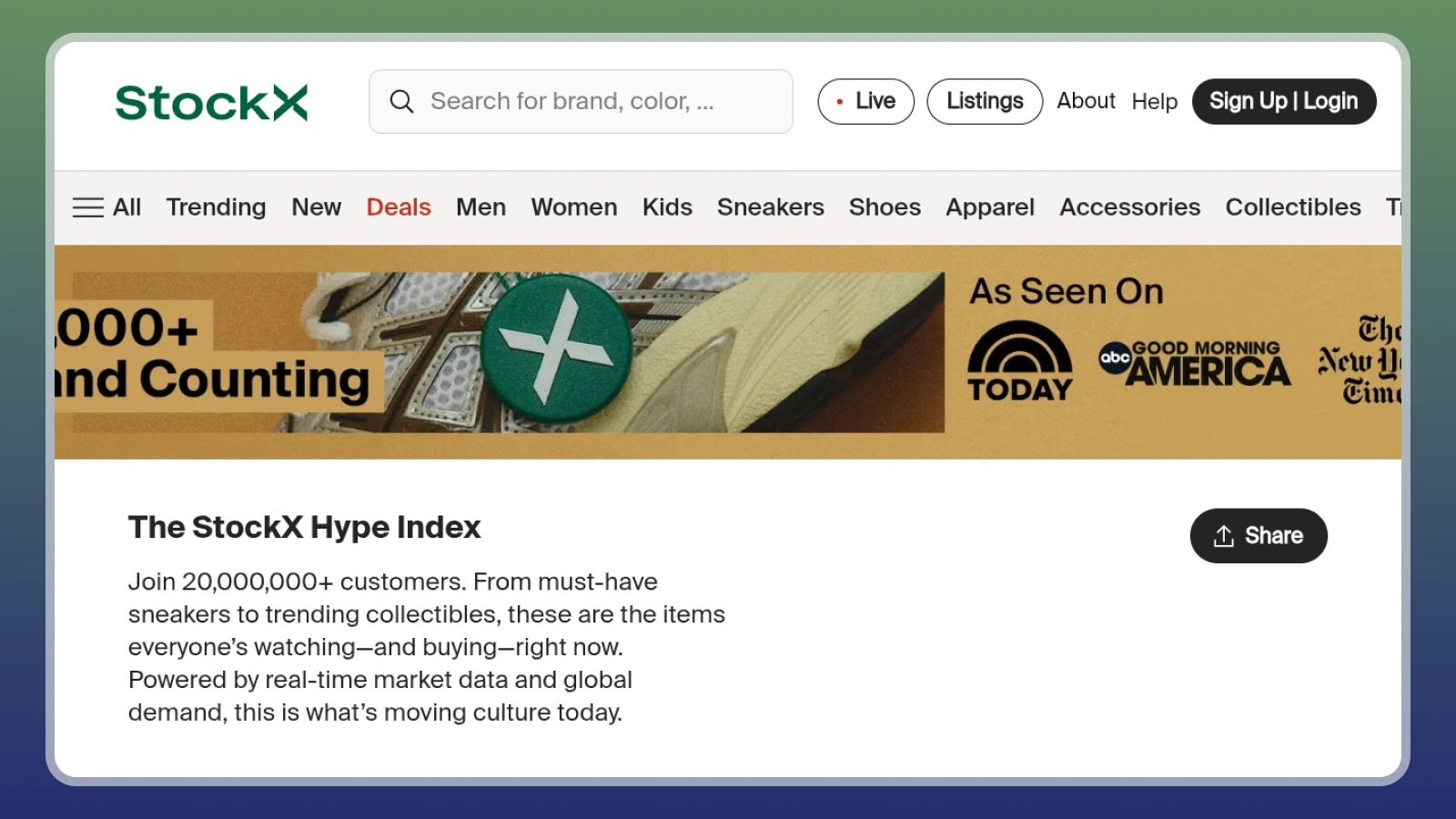The width and height of the screenshot is (1456, 819).
Task: Click the 'and Counting' banner text
Action: 213,379
